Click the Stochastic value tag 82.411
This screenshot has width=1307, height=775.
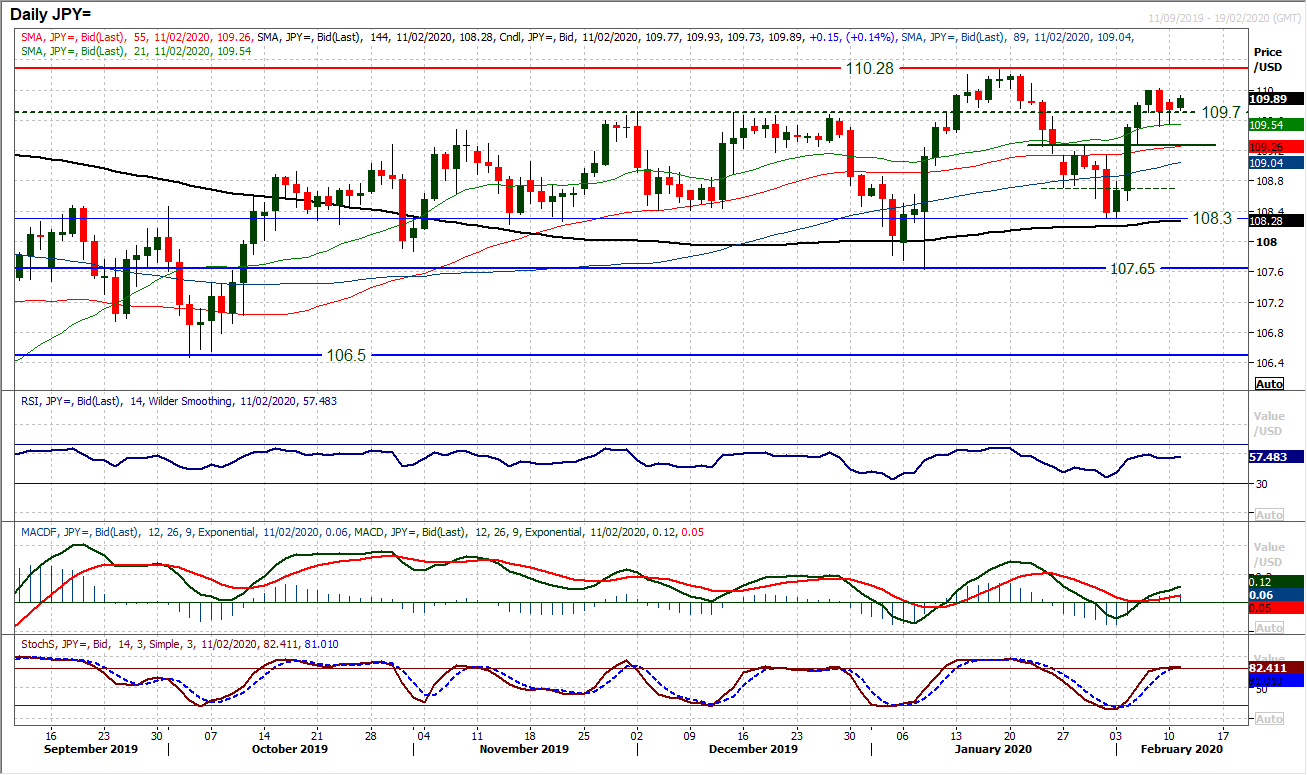coord(1276,667)
